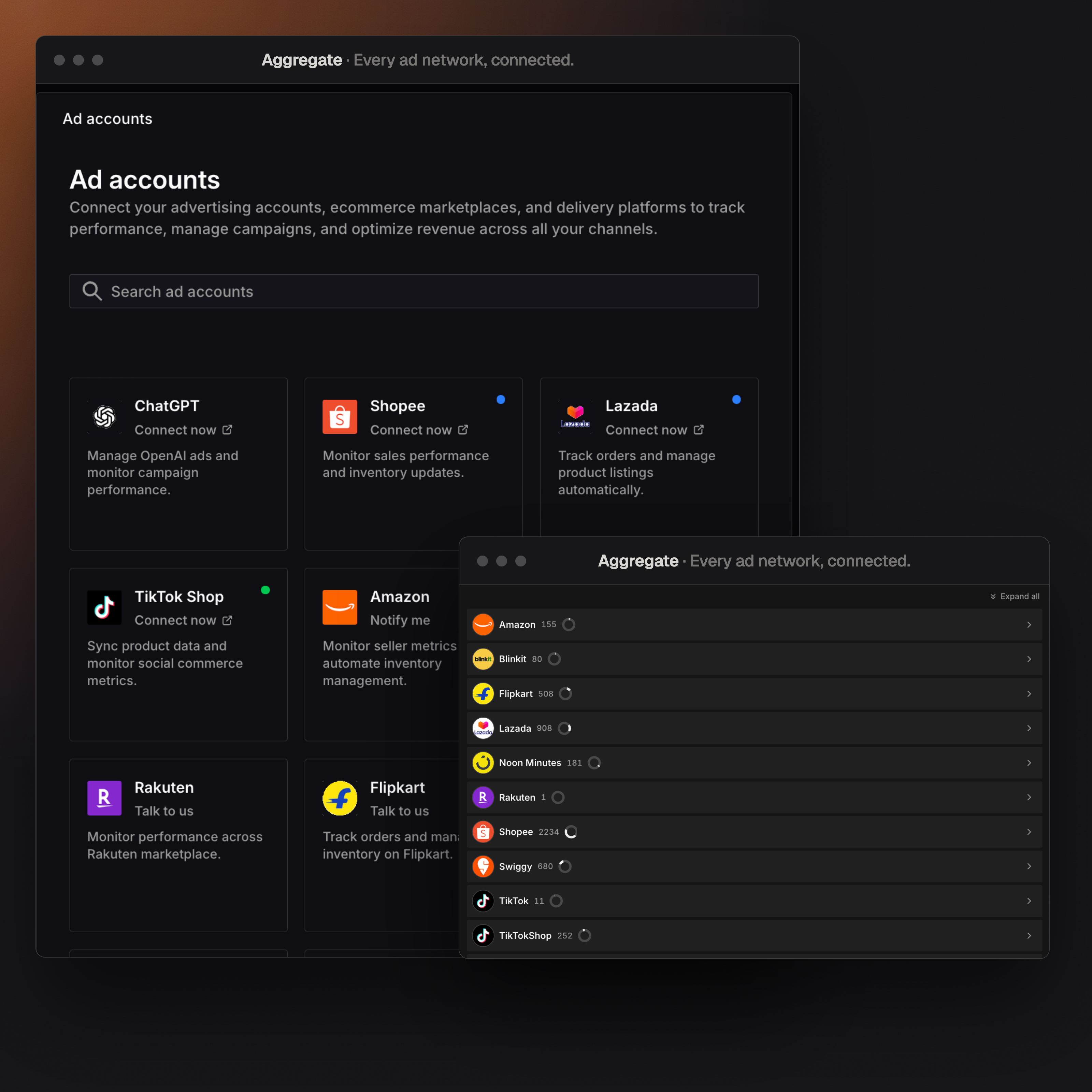The width and height of the screenshot is (1092, 1092).
Task: Expand the Blinkit row chevron
Action: [x=1029, y=659]
